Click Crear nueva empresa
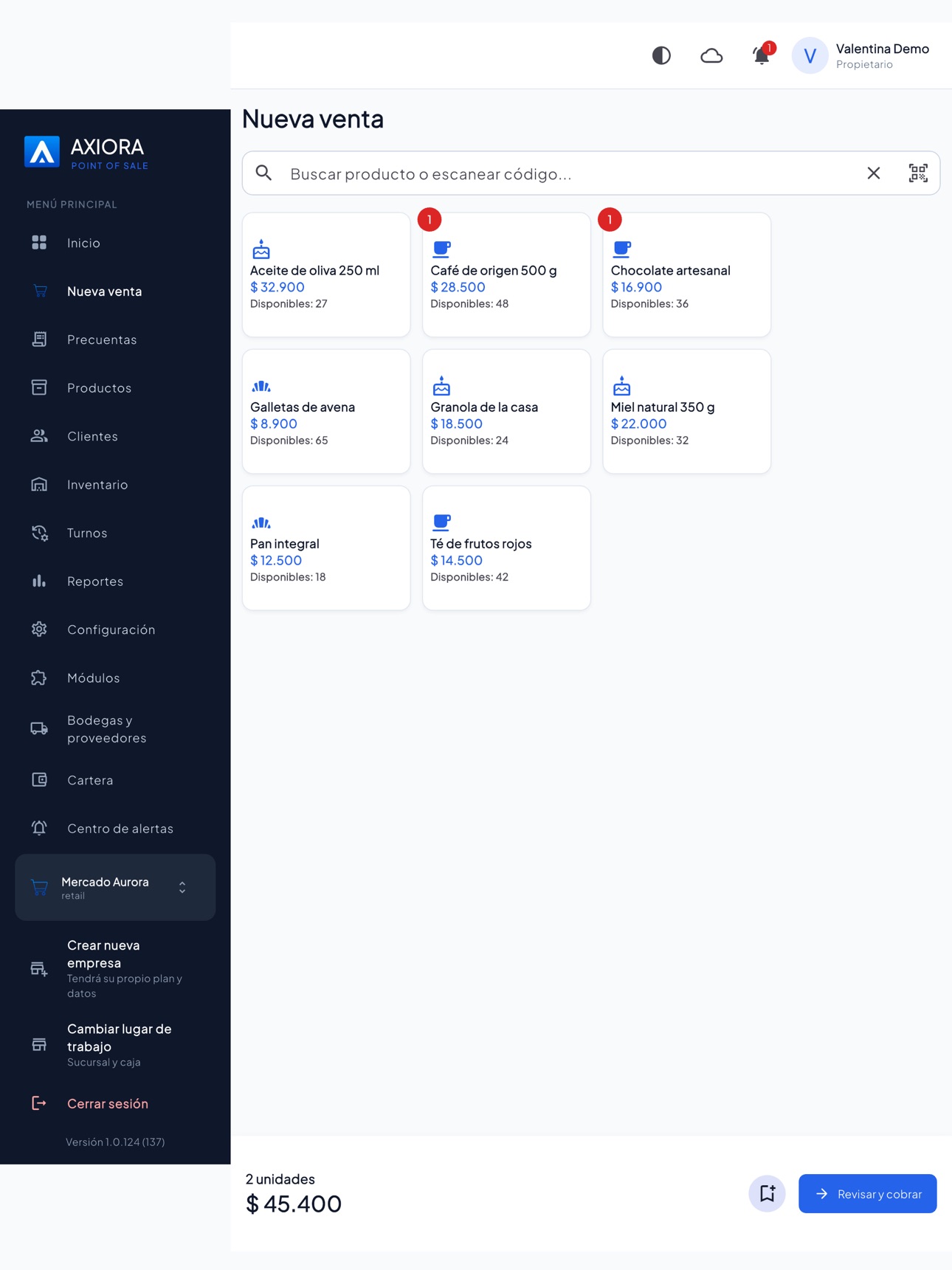Screen dimensions: 952x1270 tap(115, 968)
